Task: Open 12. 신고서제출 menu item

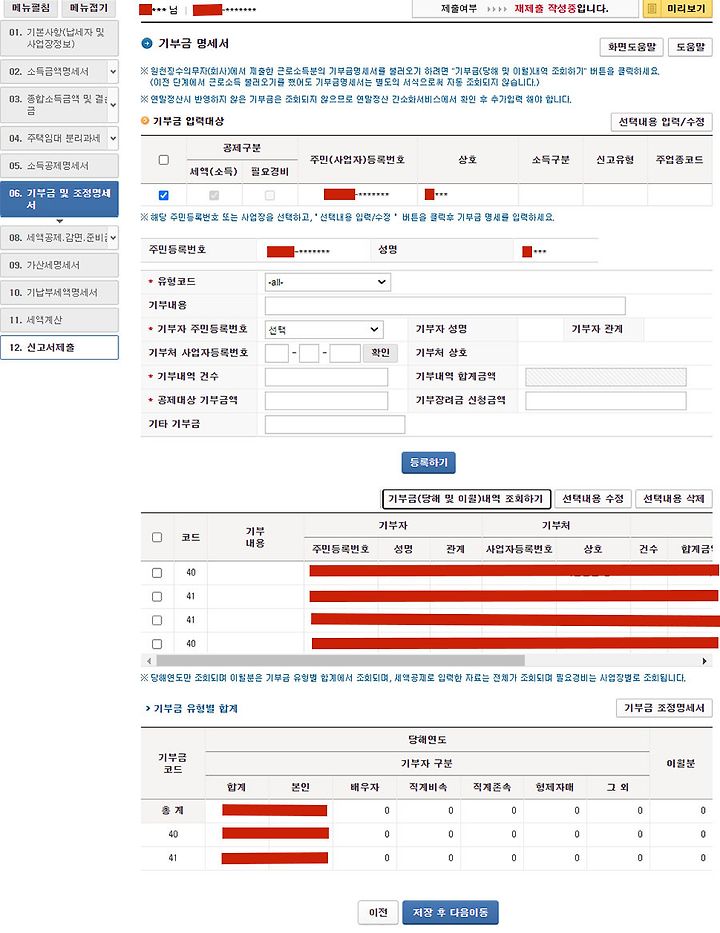Action: coord(60,347)
